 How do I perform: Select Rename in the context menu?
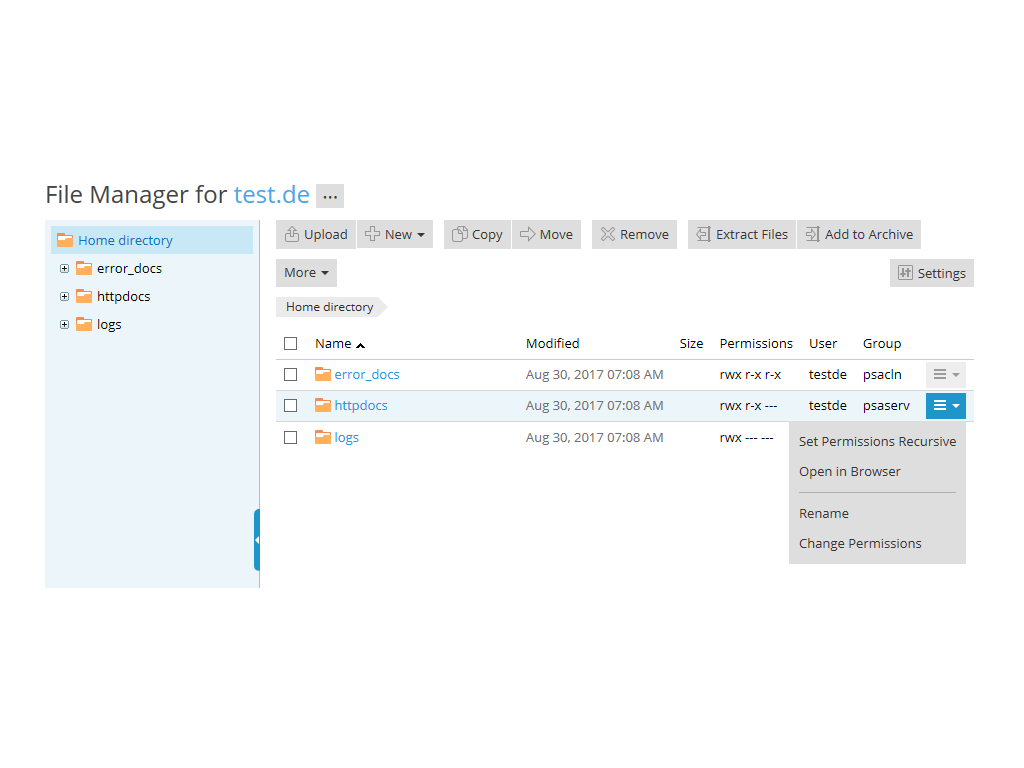pos(824,513)
